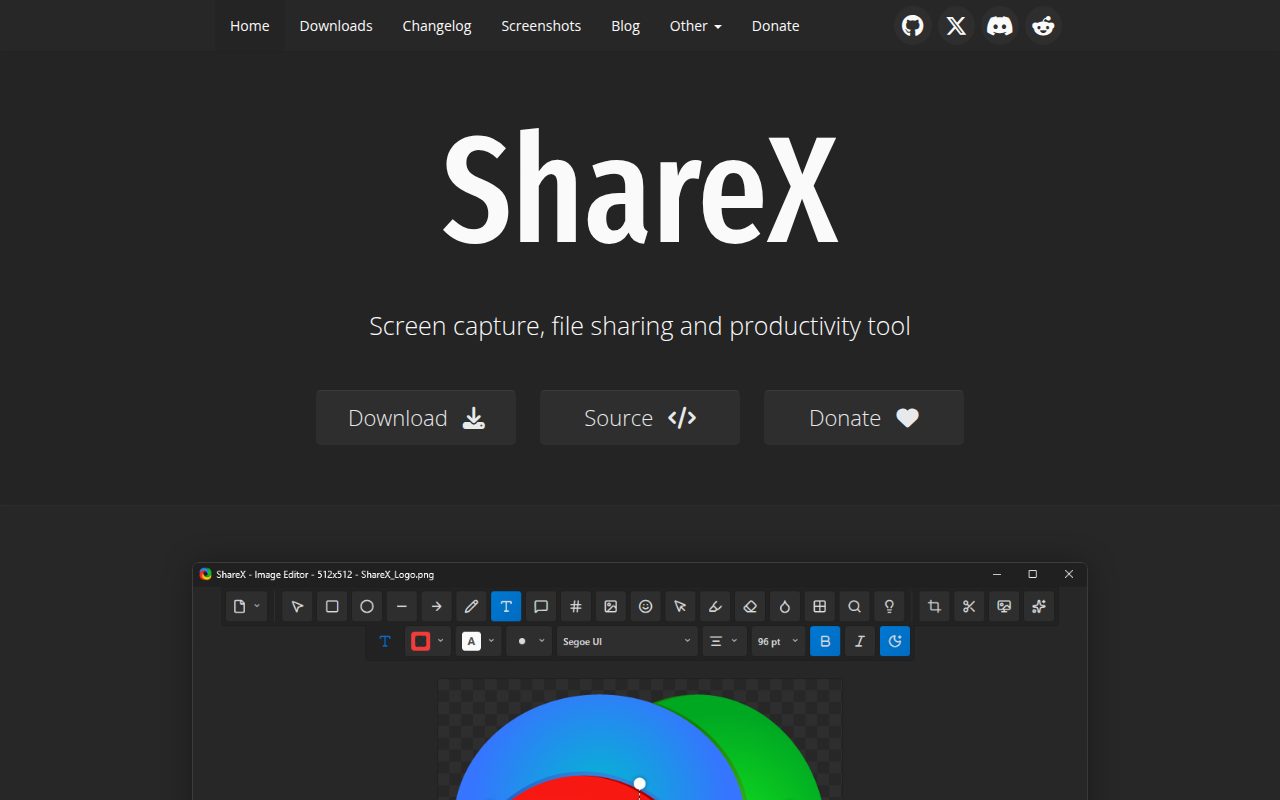Click the large Donate heart button
This screenshot has height=800, width=1280.
click(864, 418)
